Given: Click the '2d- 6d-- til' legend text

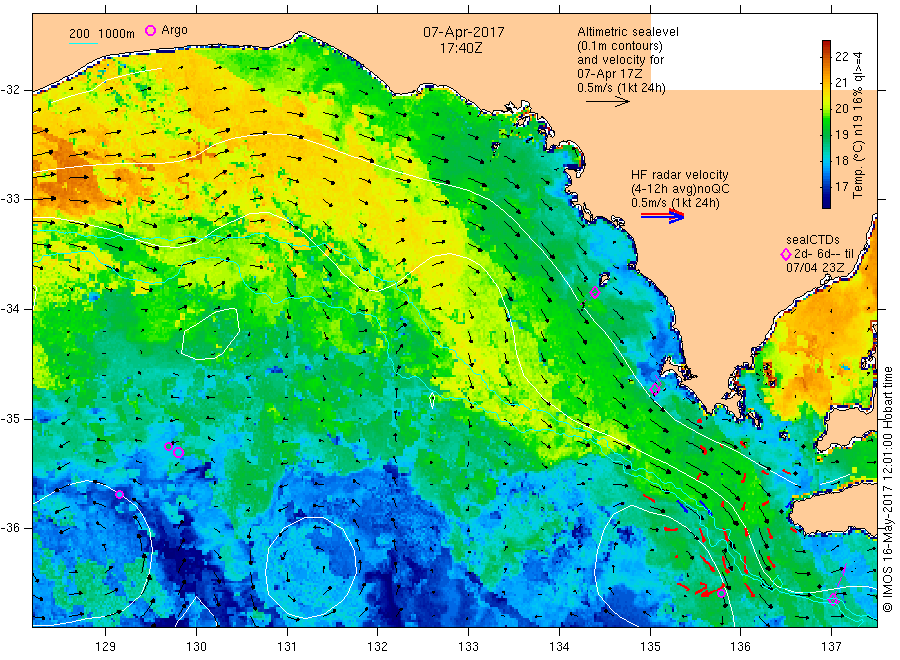Looking at the screenshot, I should tap(824, 254).
